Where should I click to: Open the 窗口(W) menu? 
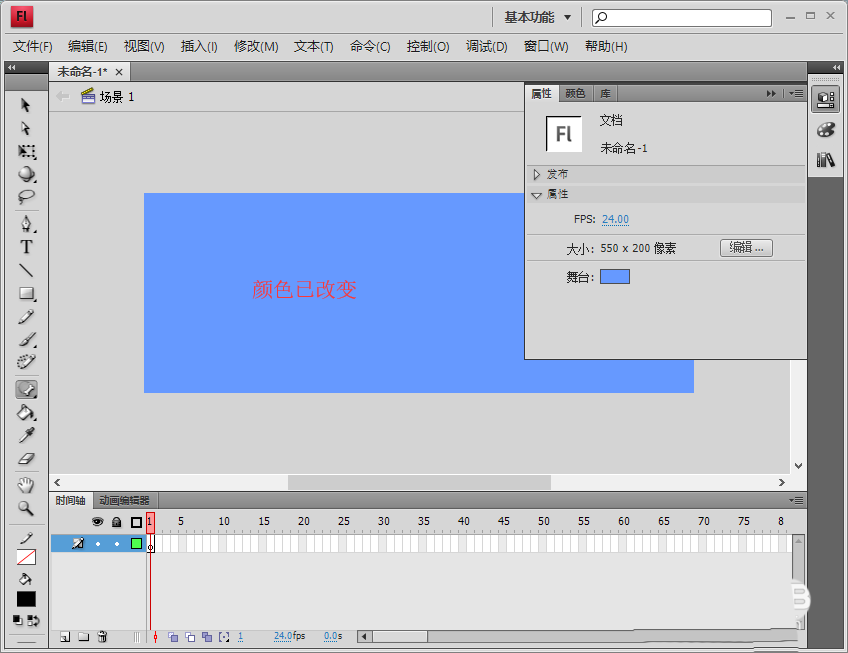[546, 47]
